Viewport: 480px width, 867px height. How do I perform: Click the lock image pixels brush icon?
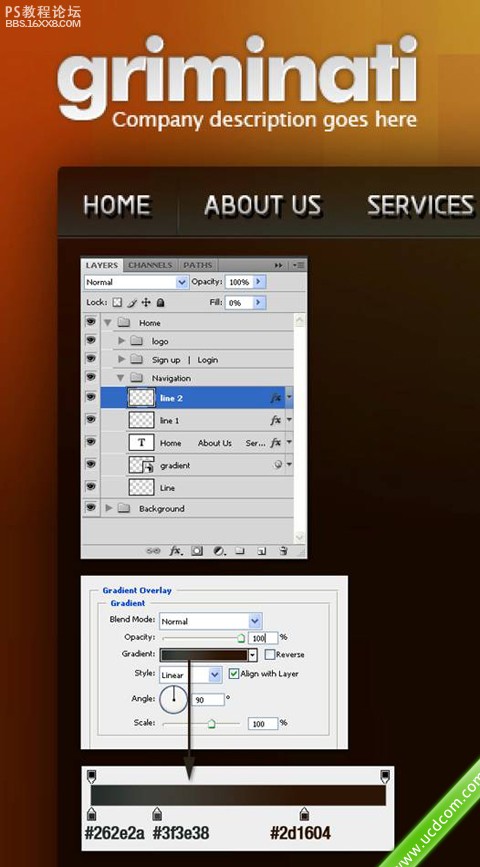pos(132,302)
